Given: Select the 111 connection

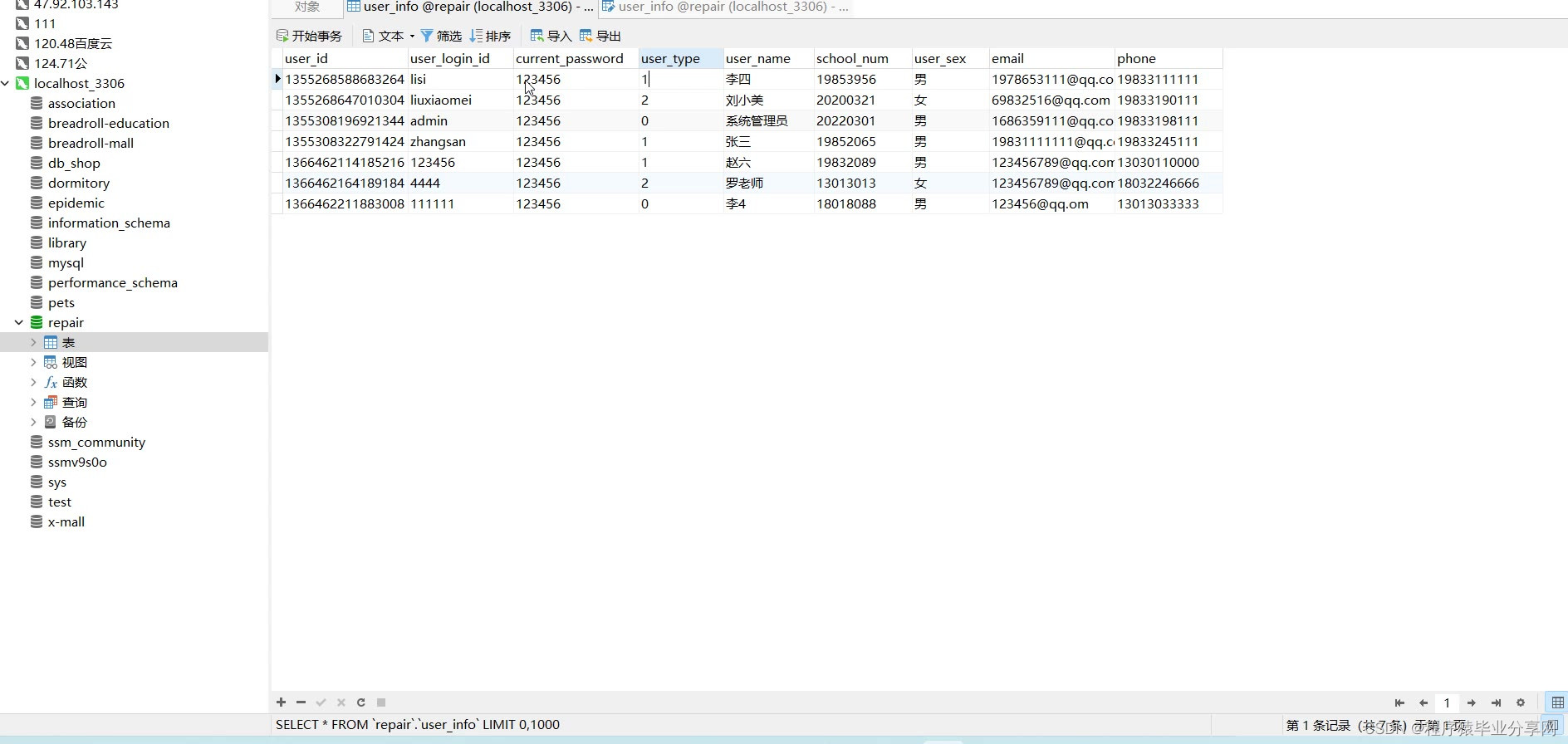Looking at the screenshot, I should pyautogui.click(x=45, y=23).
